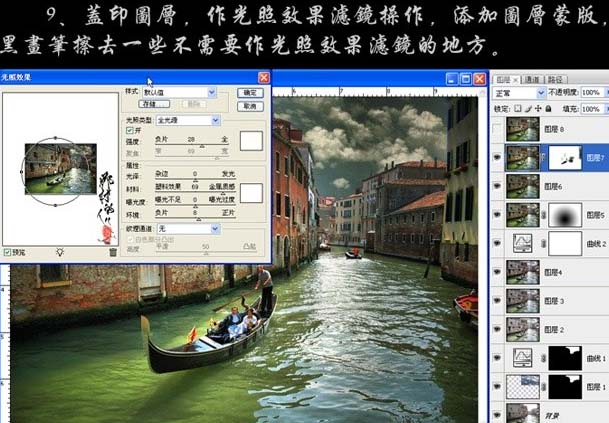Click the mask link icon on 图层 1
The height and width of the screenshot is (423, 609).
[x=544, y=386]
